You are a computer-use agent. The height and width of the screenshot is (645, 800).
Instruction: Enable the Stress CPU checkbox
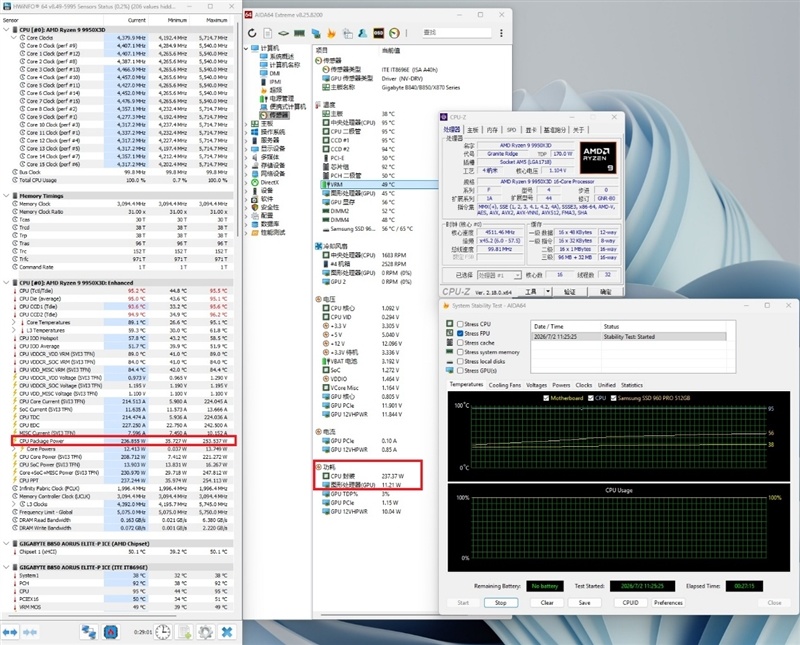[460, 324]
